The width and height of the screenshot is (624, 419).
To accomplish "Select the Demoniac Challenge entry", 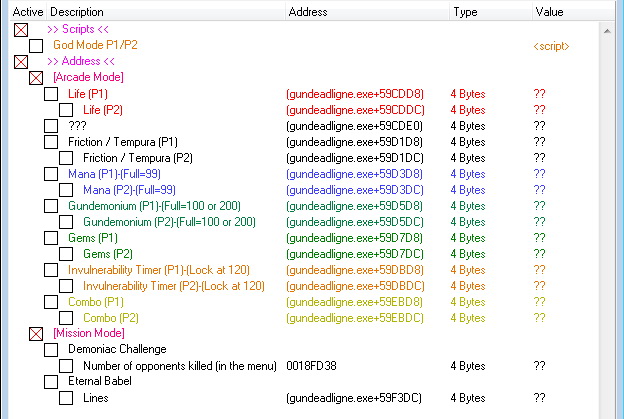I will (x=117, y=349).
